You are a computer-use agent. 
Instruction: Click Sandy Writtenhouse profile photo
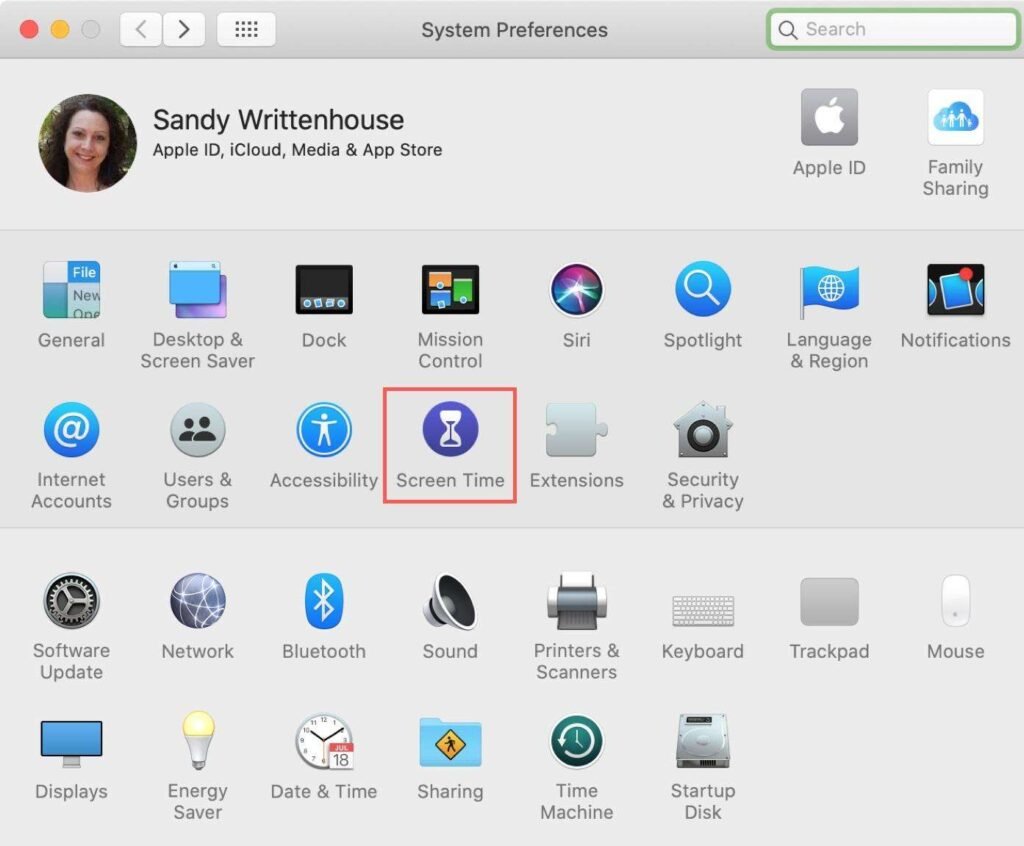88,143
